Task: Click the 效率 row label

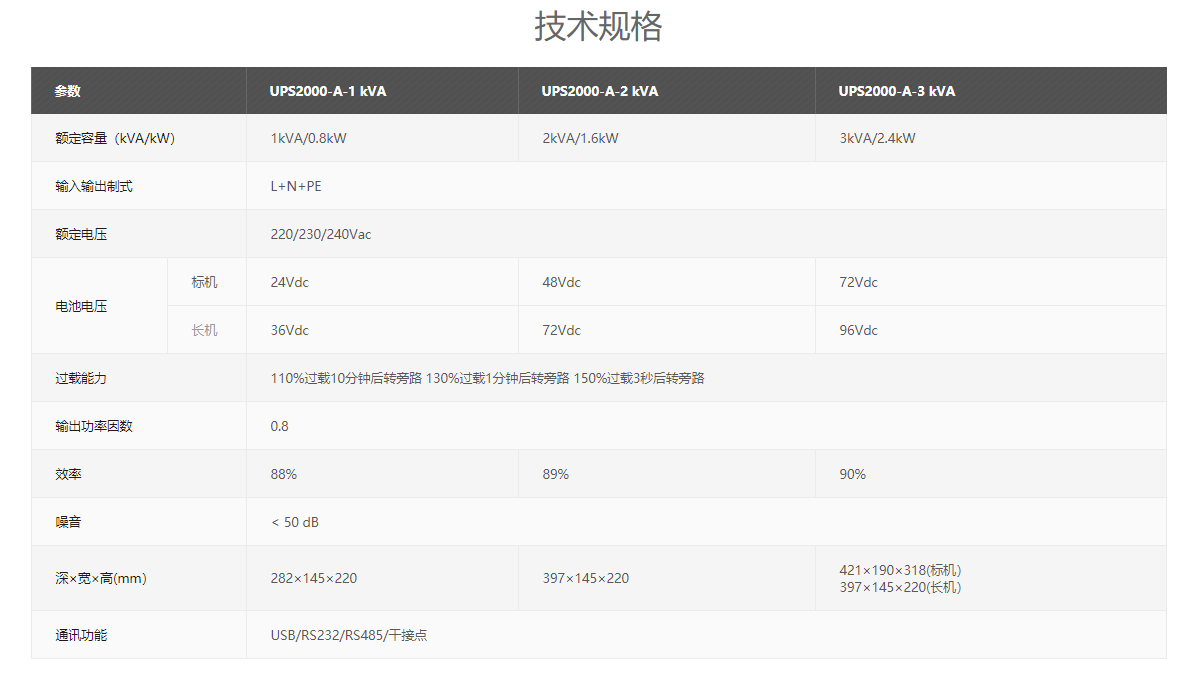Action: click(68, 474)
